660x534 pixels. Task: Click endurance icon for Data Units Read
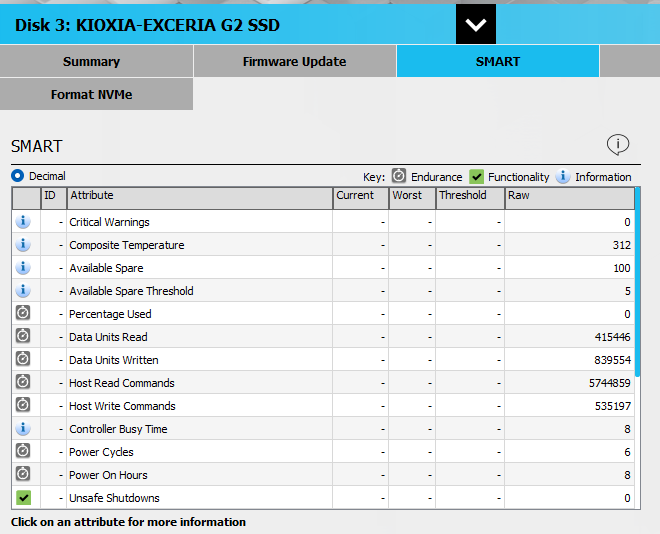23,336
